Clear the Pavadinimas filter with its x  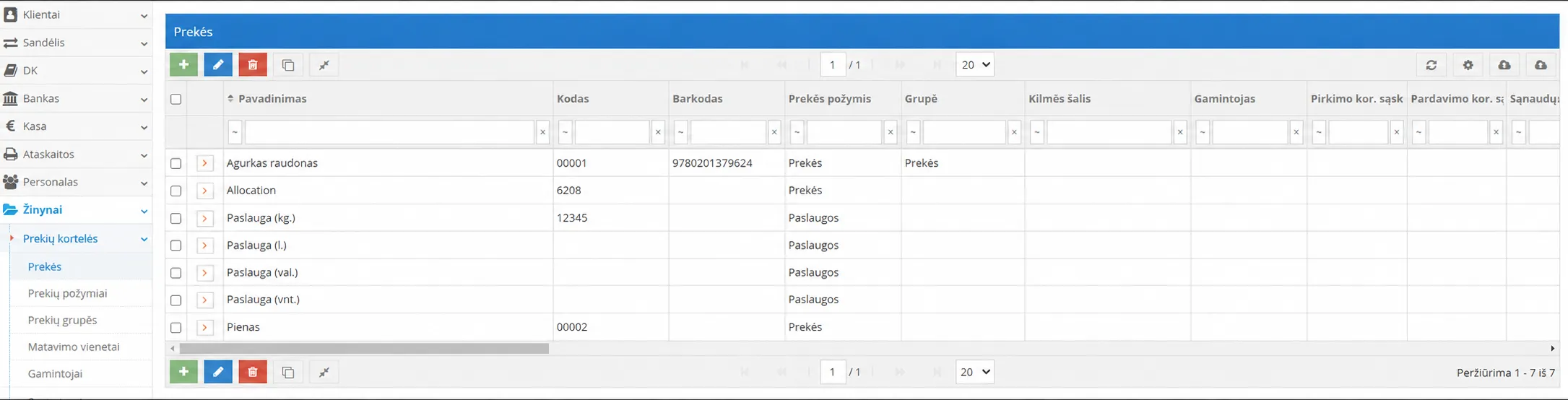tap(543, 132)
